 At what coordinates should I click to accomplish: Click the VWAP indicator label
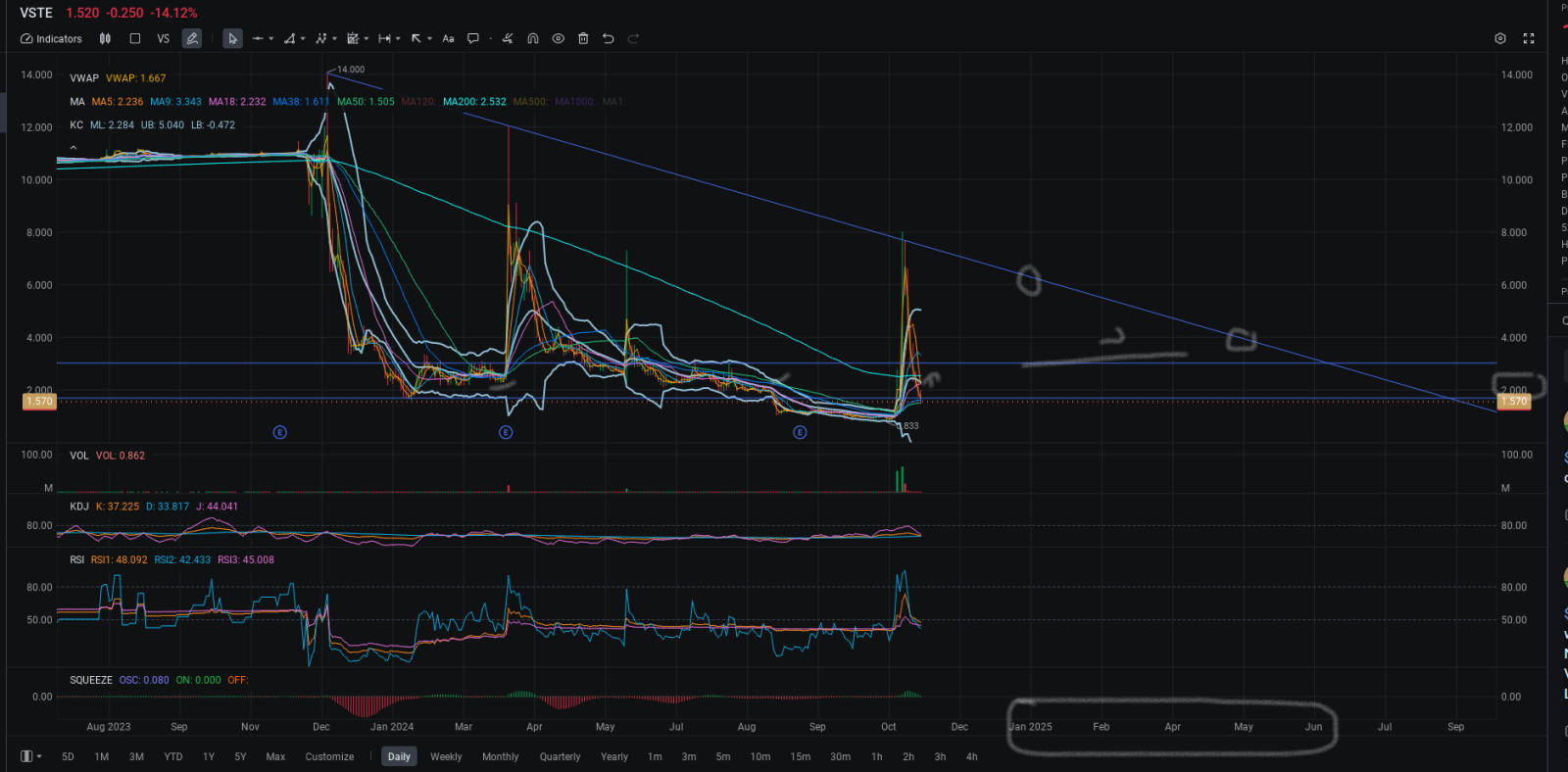pos(84,78)
